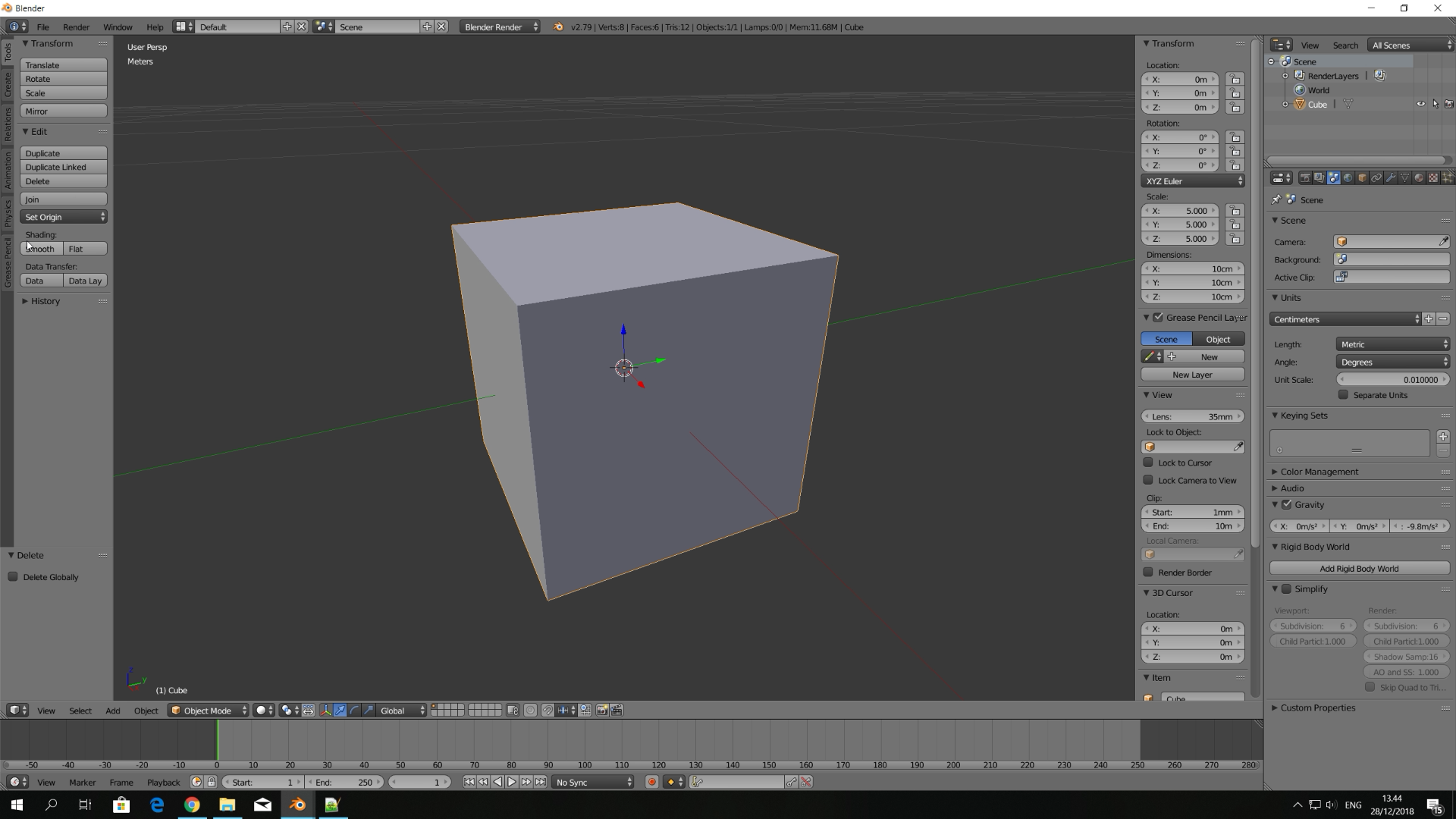Toggle the 3D manipulator widget icon

326,711
